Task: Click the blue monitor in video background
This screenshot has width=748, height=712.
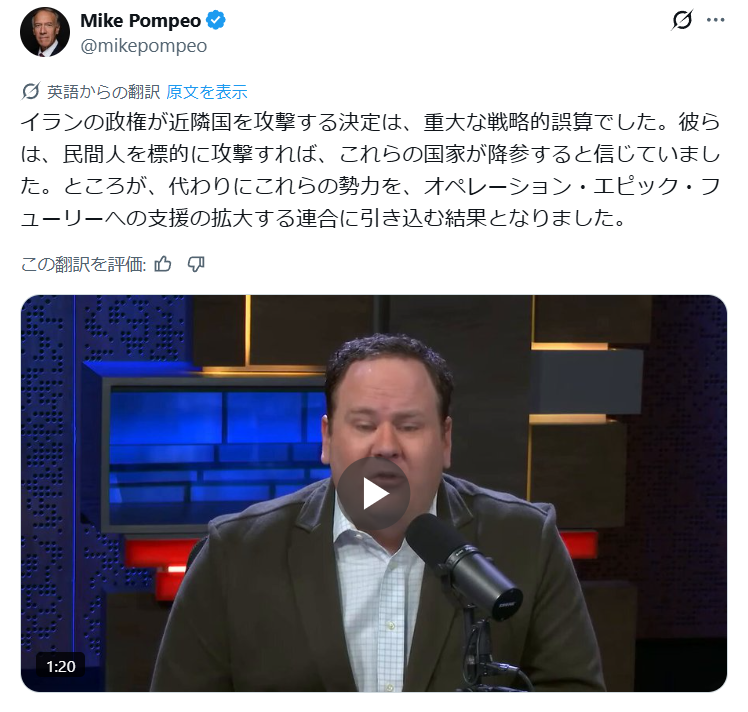Action: tap(215, 453)
